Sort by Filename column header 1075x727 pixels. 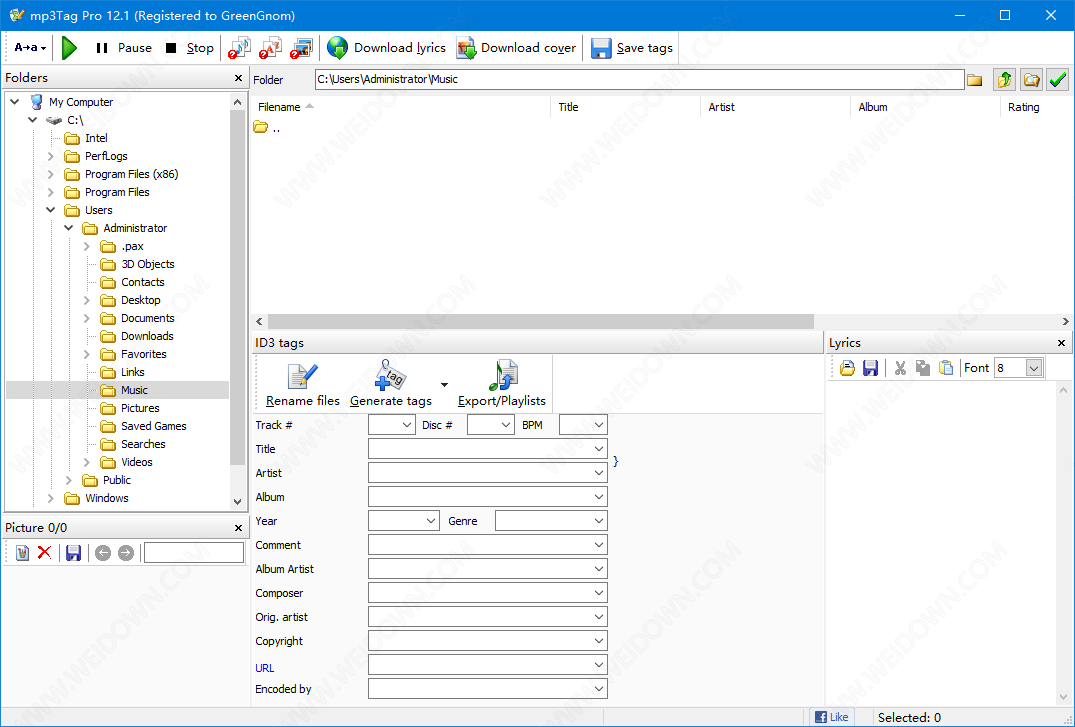click(x=400, y=107)
